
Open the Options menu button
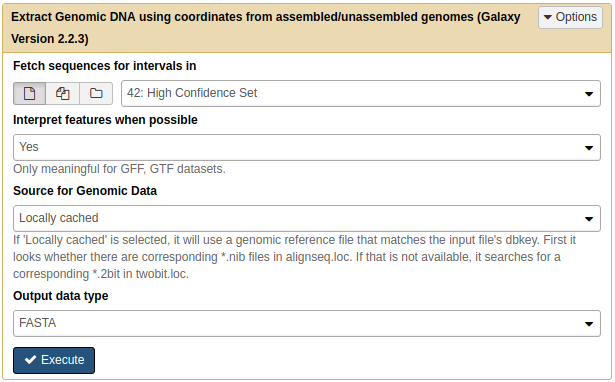(x=570, y=17)
